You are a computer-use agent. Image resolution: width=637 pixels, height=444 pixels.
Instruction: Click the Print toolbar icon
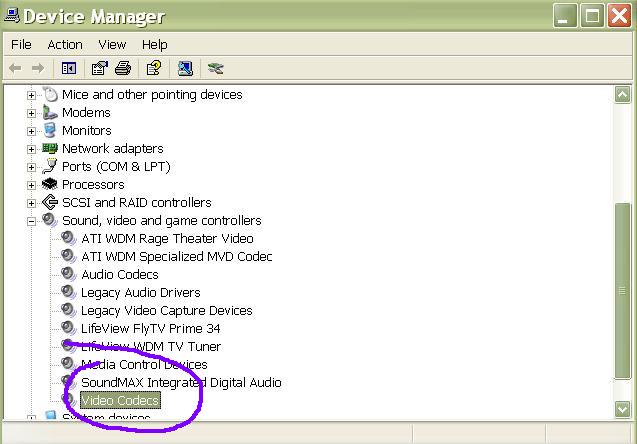coord(123,68)
